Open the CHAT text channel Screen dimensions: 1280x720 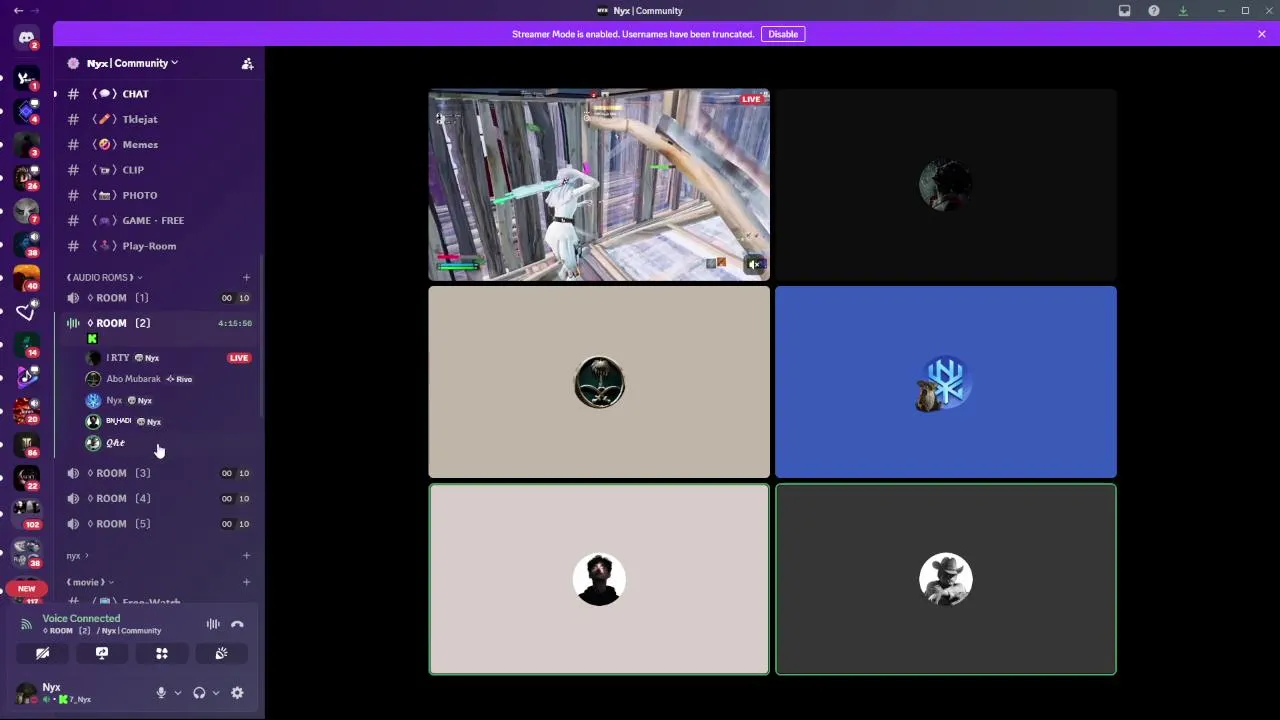(159, 94)
